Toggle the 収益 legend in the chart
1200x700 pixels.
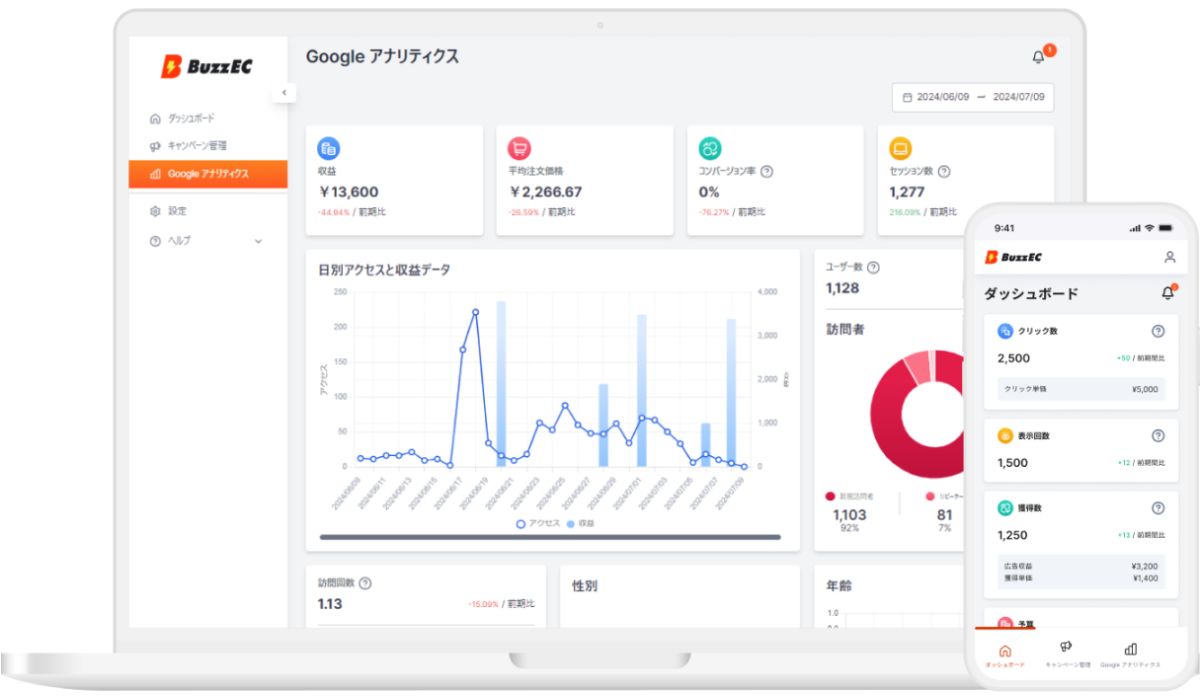580,523
